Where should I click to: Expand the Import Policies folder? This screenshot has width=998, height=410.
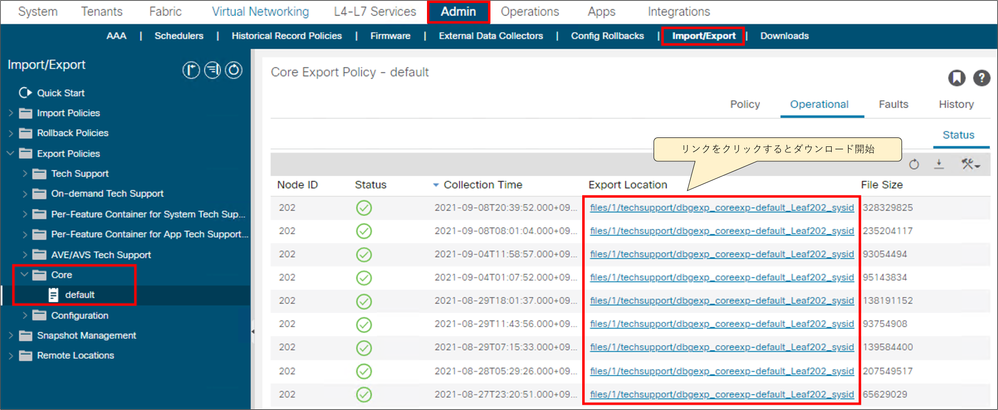(x=11, y=113)
